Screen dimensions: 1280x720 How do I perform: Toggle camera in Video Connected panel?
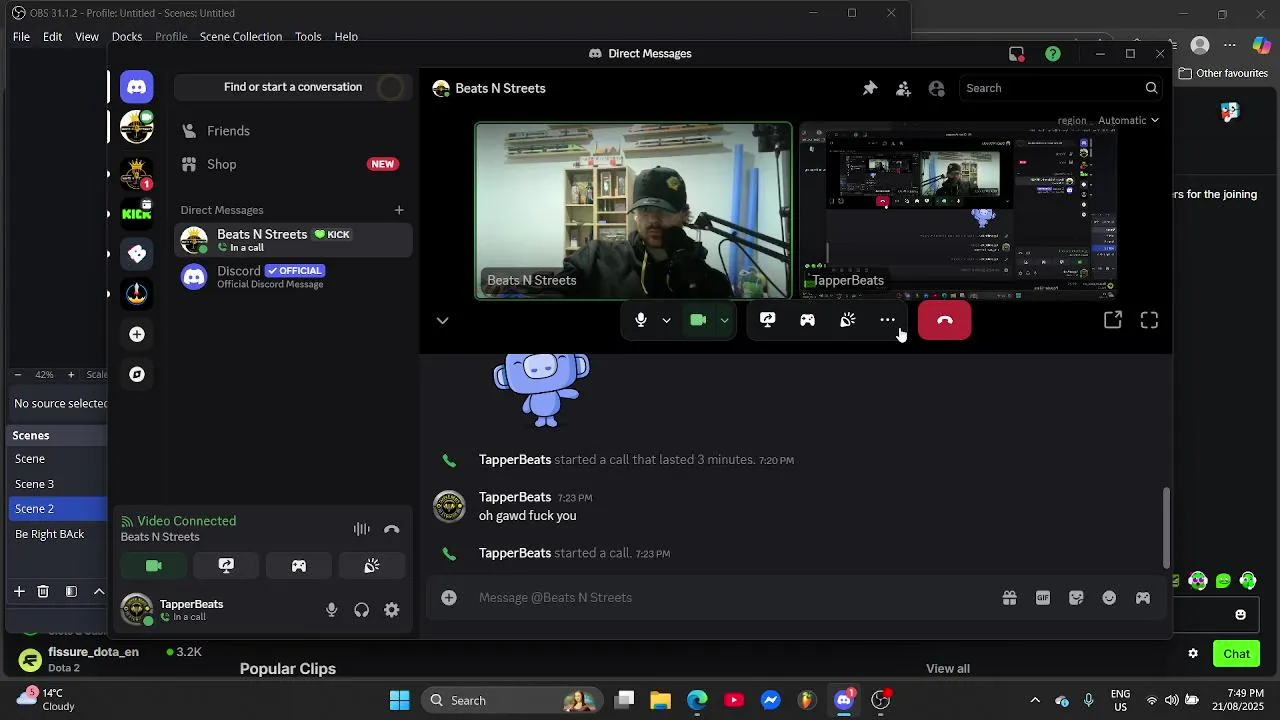(154, 566)
